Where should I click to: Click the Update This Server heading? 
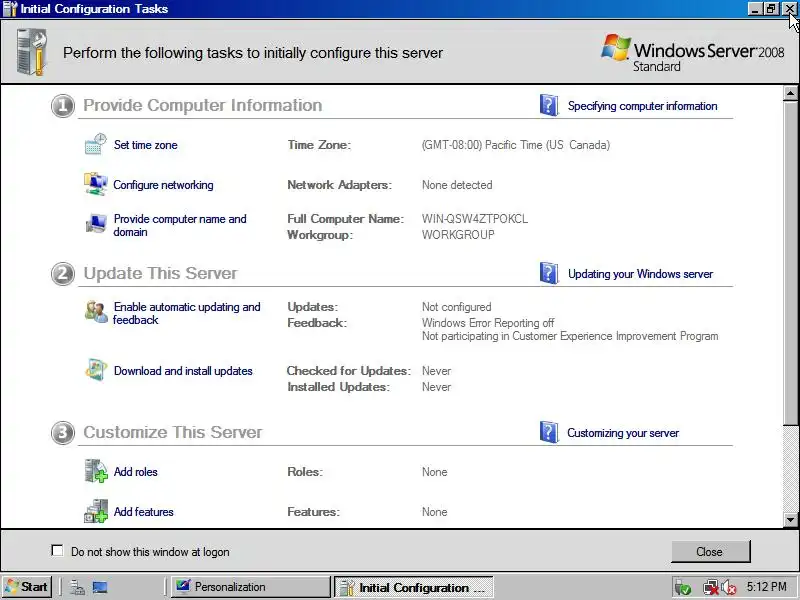(x=160, y=273)
